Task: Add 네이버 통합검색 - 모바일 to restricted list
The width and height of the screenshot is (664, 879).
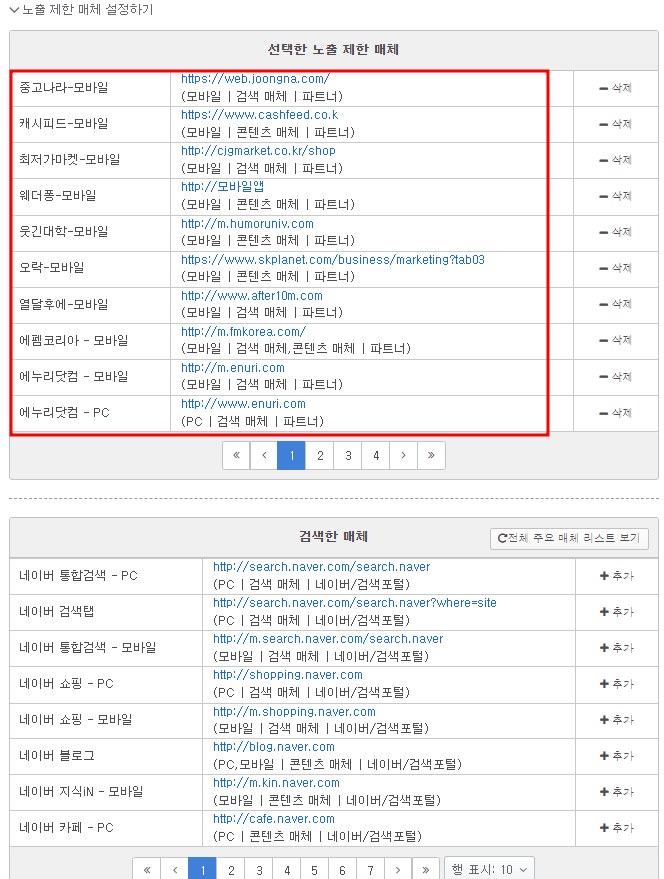Action: (616, 647)
